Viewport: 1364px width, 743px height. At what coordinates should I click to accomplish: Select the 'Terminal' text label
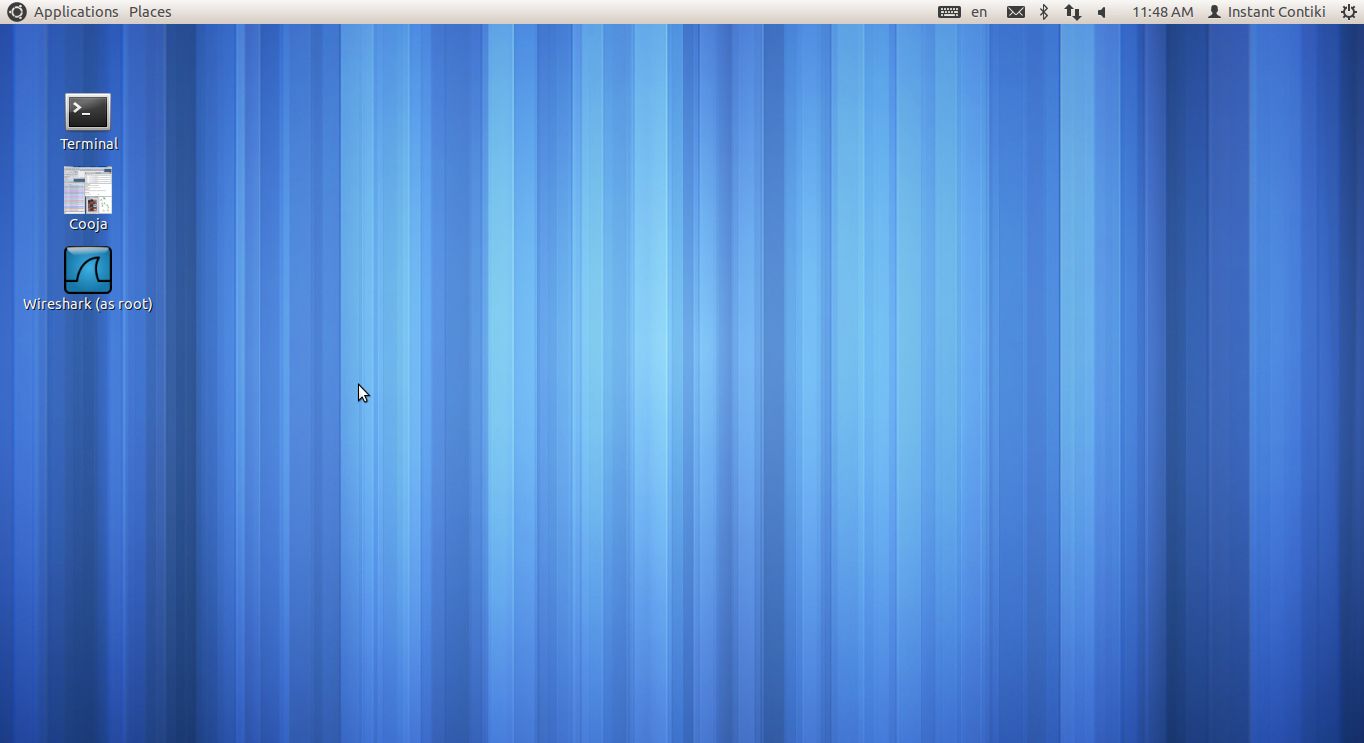pyautogui.click(x=89, y=144)
